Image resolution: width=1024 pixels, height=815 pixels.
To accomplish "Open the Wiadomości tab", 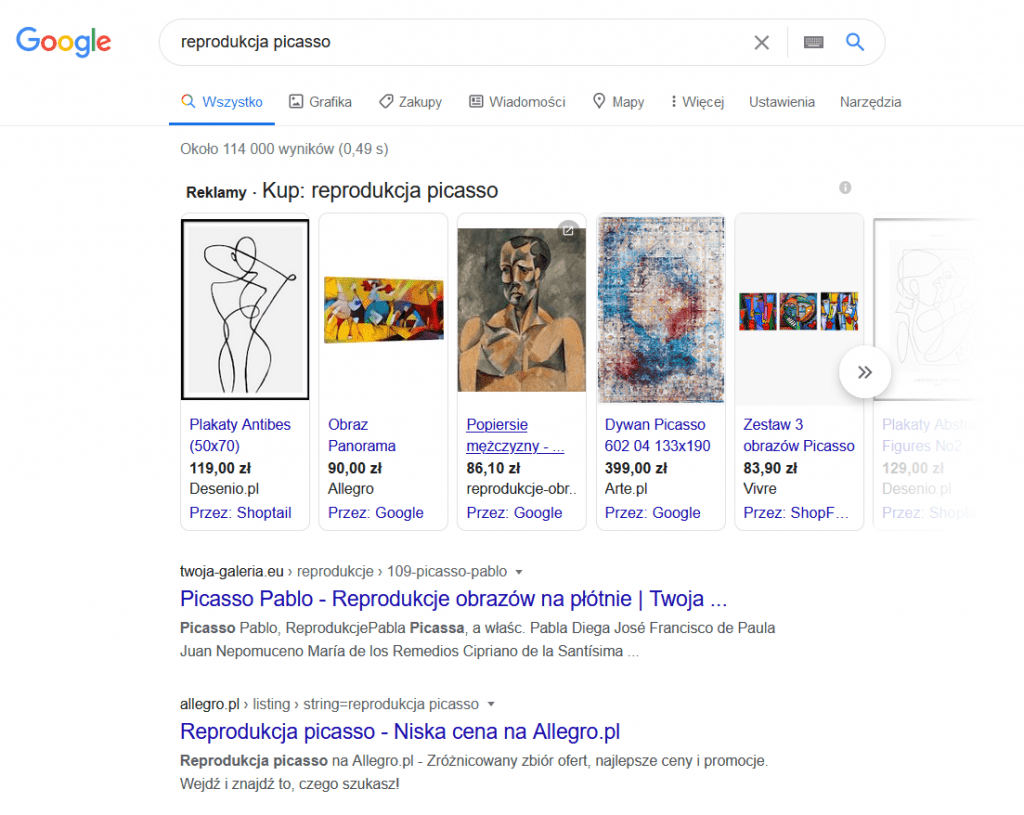I will tap(517, 102).
